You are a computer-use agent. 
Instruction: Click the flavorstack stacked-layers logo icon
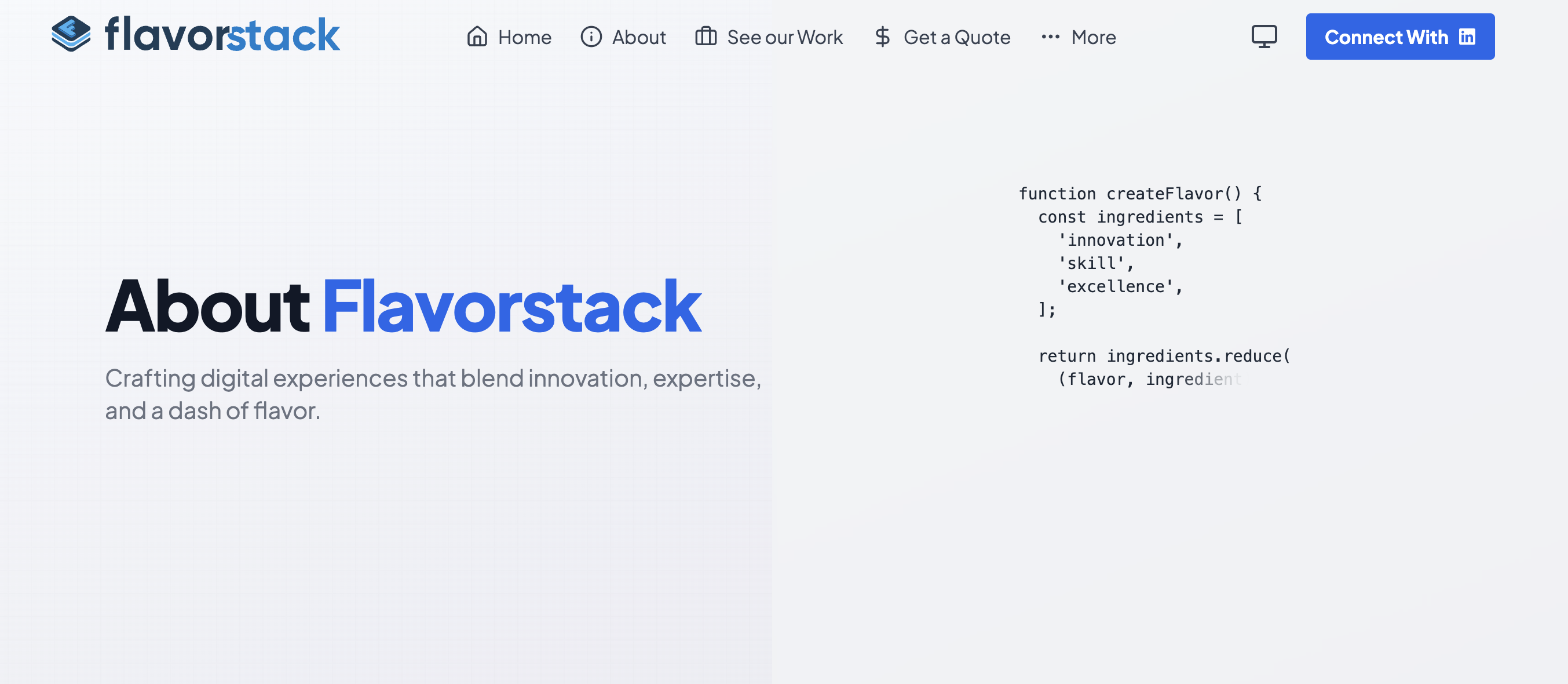[x=71, y=34]
